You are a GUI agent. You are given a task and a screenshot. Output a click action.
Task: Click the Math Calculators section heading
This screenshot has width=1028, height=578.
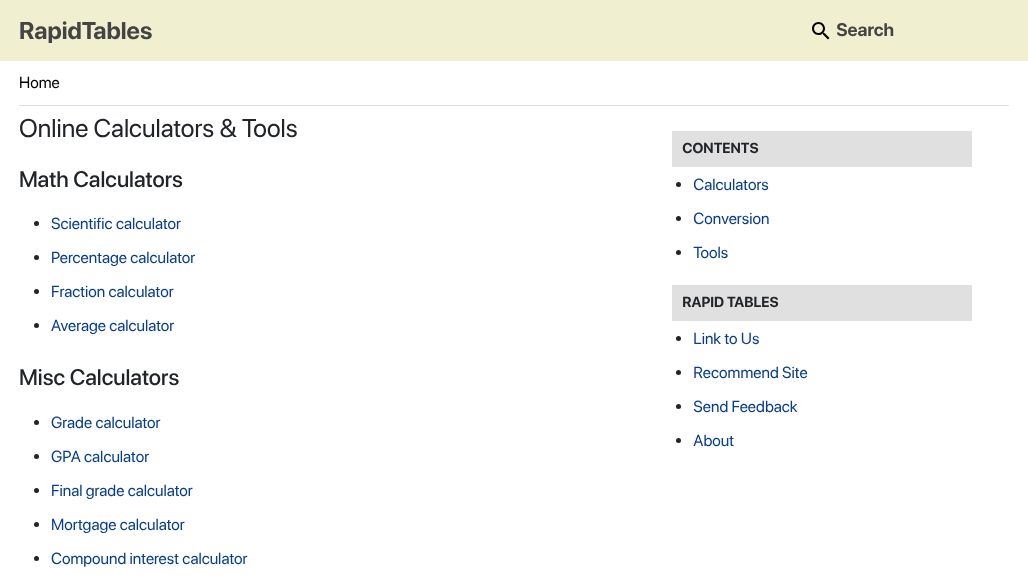[100, 180]
